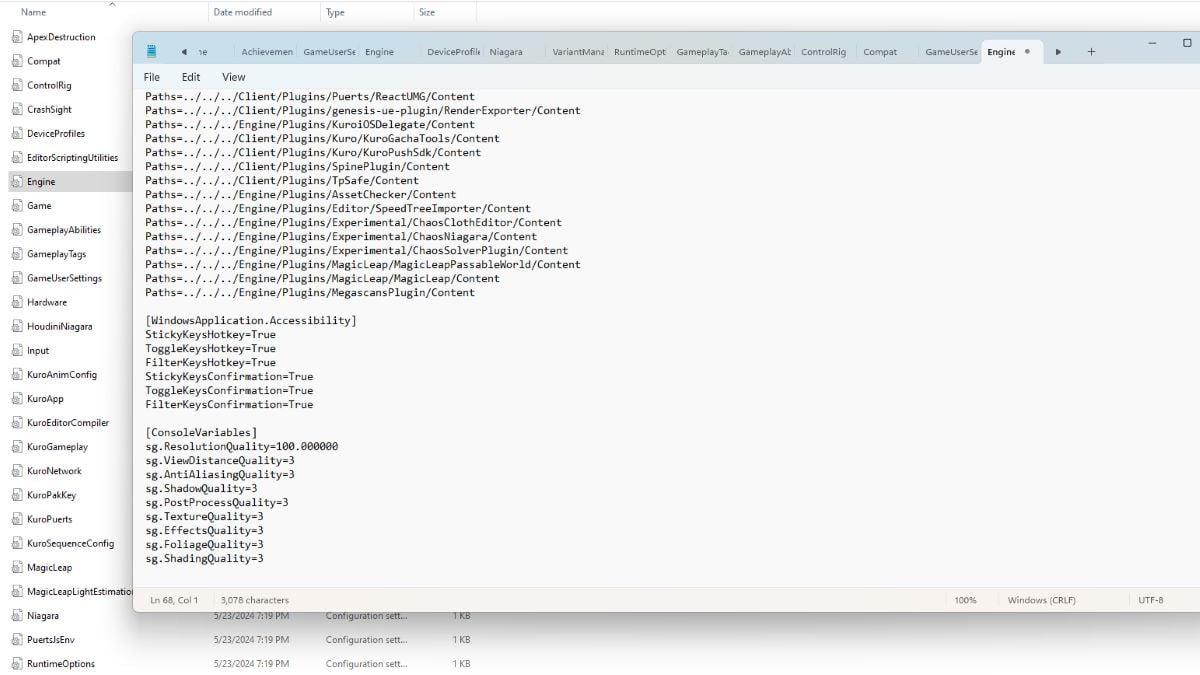The width and height of the screenshot is (1200, 675).
Task: Click unsaved-changes dot on active Engine tab
Action: [1027, 52]
